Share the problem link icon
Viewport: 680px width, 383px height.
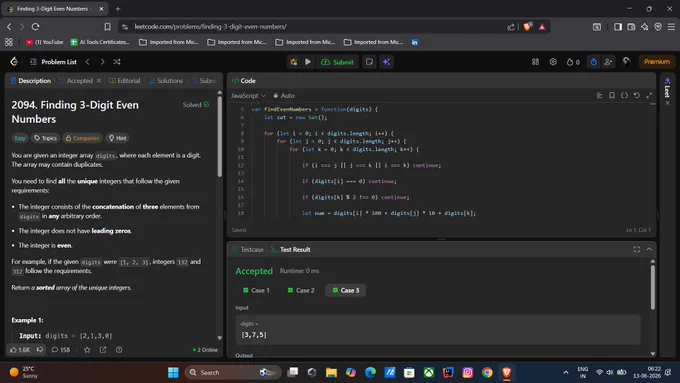(x=103, y=350)
